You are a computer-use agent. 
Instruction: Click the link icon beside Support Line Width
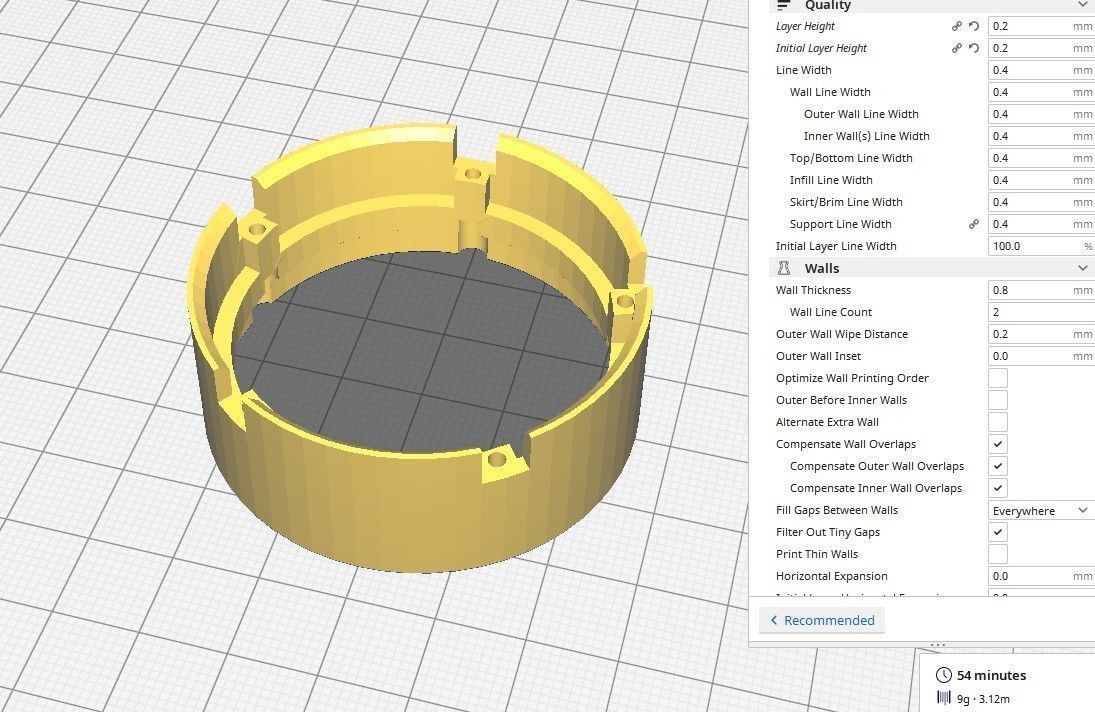(973, 224)
